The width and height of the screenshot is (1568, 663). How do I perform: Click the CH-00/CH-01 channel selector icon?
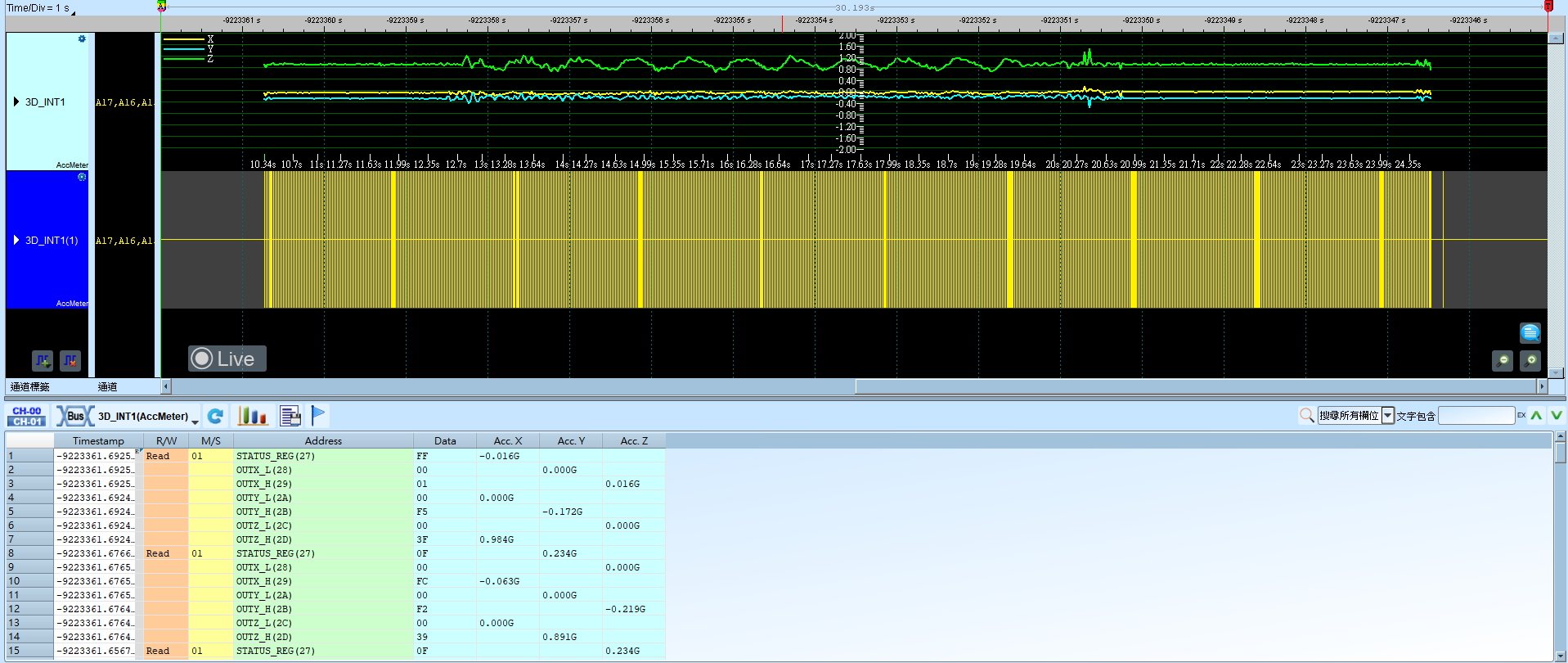[x=27, y=416]
